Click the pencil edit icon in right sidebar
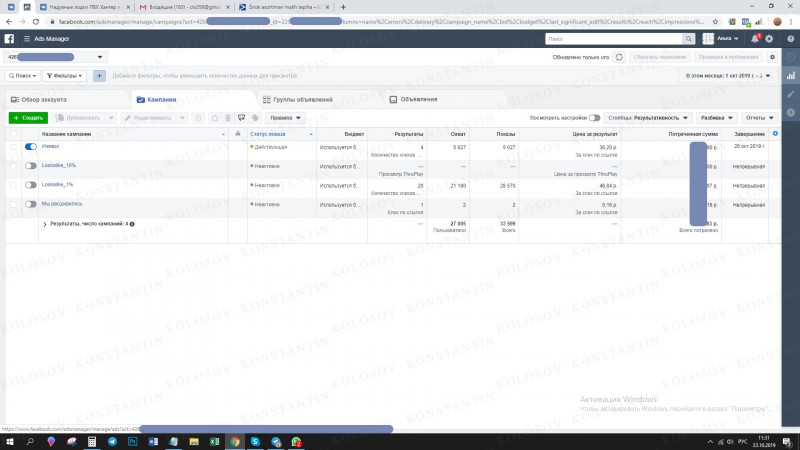The height and width of the screenshot is (450, 800). pyautogui.click(x=791, y=94)
